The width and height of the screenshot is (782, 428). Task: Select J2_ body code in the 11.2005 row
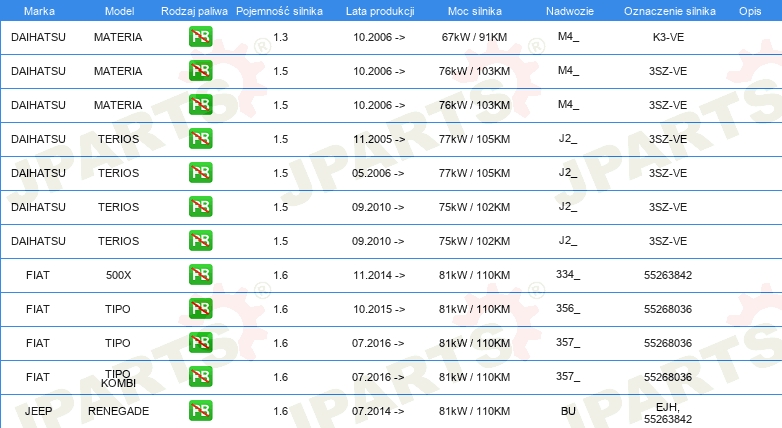click(568, 139)
